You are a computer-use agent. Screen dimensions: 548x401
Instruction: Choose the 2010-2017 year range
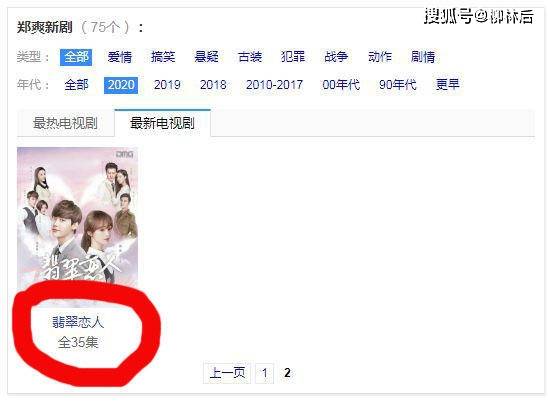pyautogui.click(x=274, y=85)
